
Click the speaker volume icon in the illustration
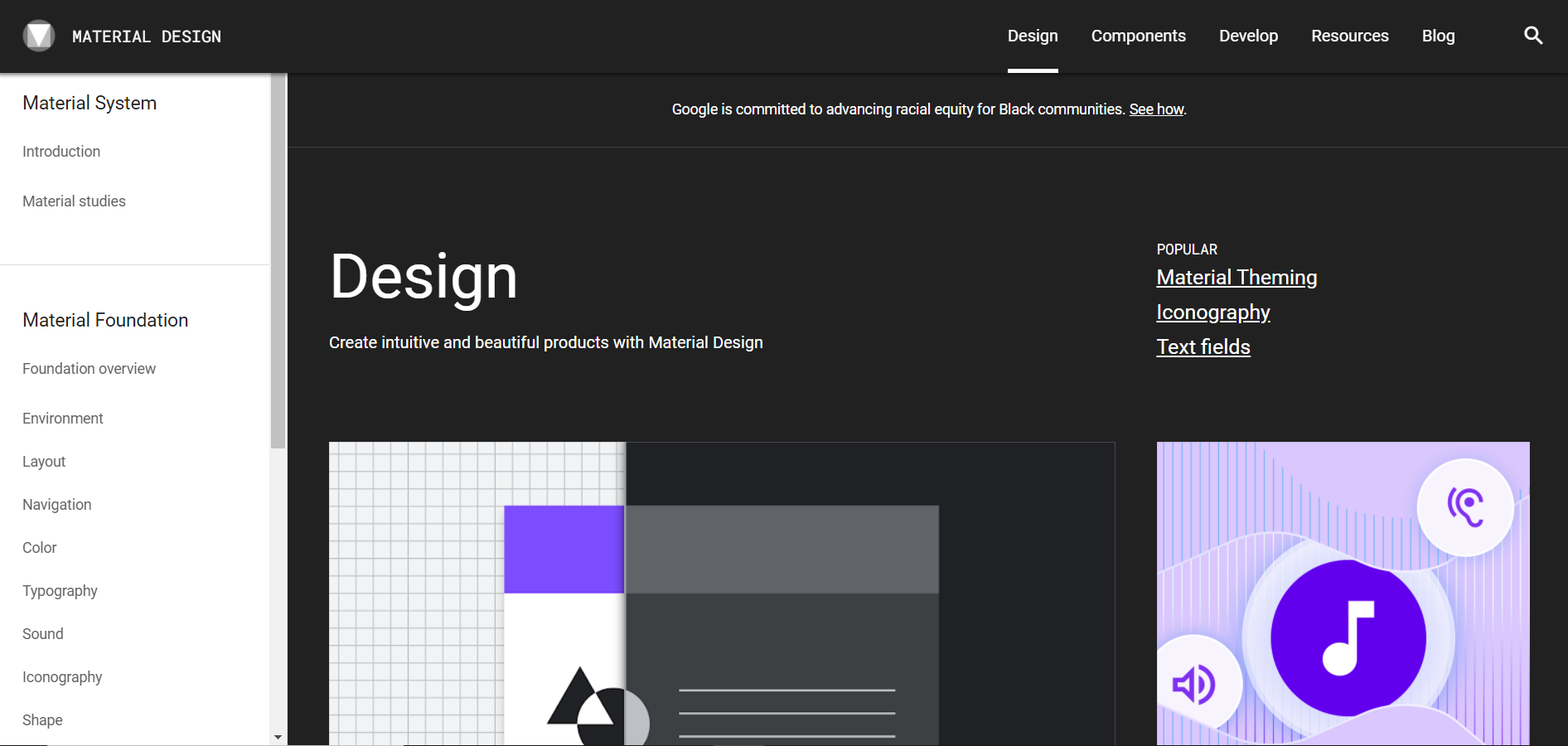1194,685
